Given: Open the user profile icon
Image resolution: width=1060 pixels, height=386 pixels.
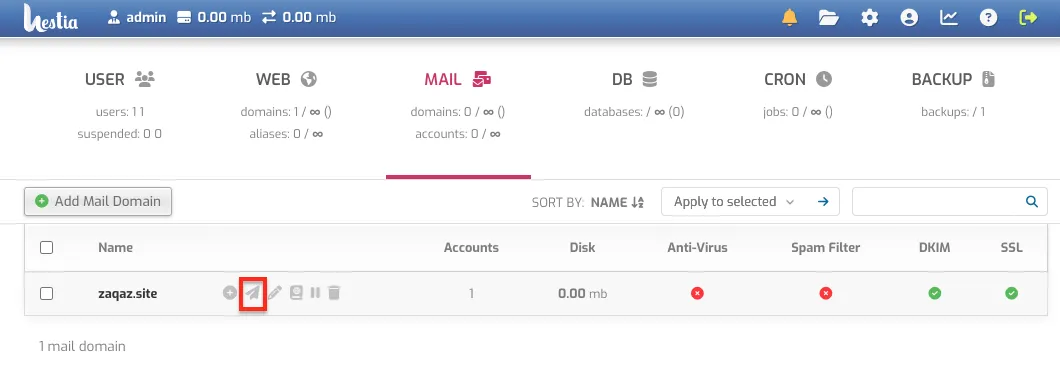Looking at the screenshot, I should (x=909, y=18).
